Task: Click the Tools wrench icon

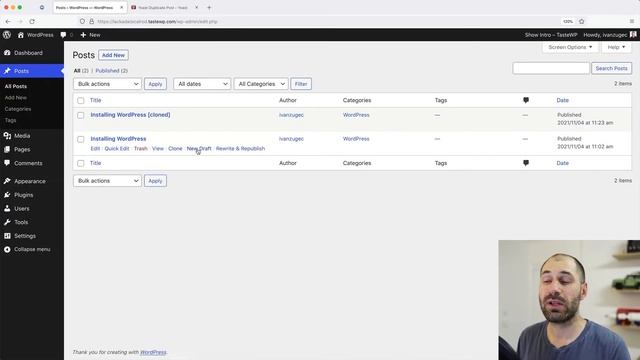Action: [7, 222]
